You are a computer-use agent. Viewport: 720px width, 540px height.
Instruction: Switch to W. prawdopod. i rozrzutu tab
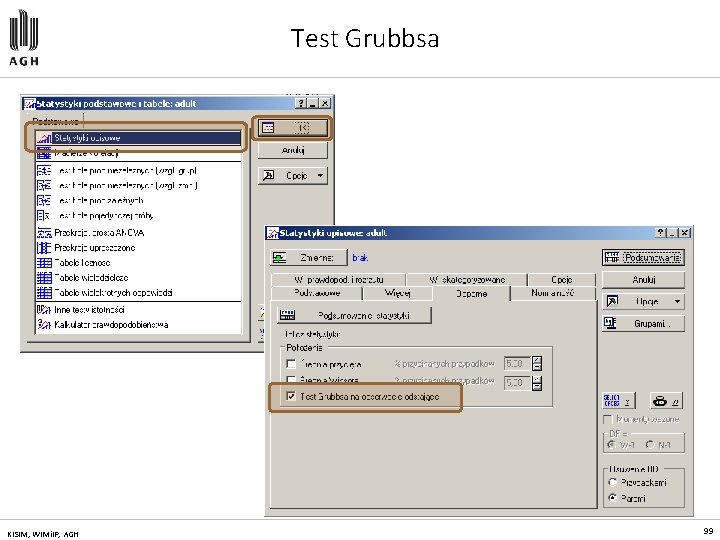tap(338, 279)
